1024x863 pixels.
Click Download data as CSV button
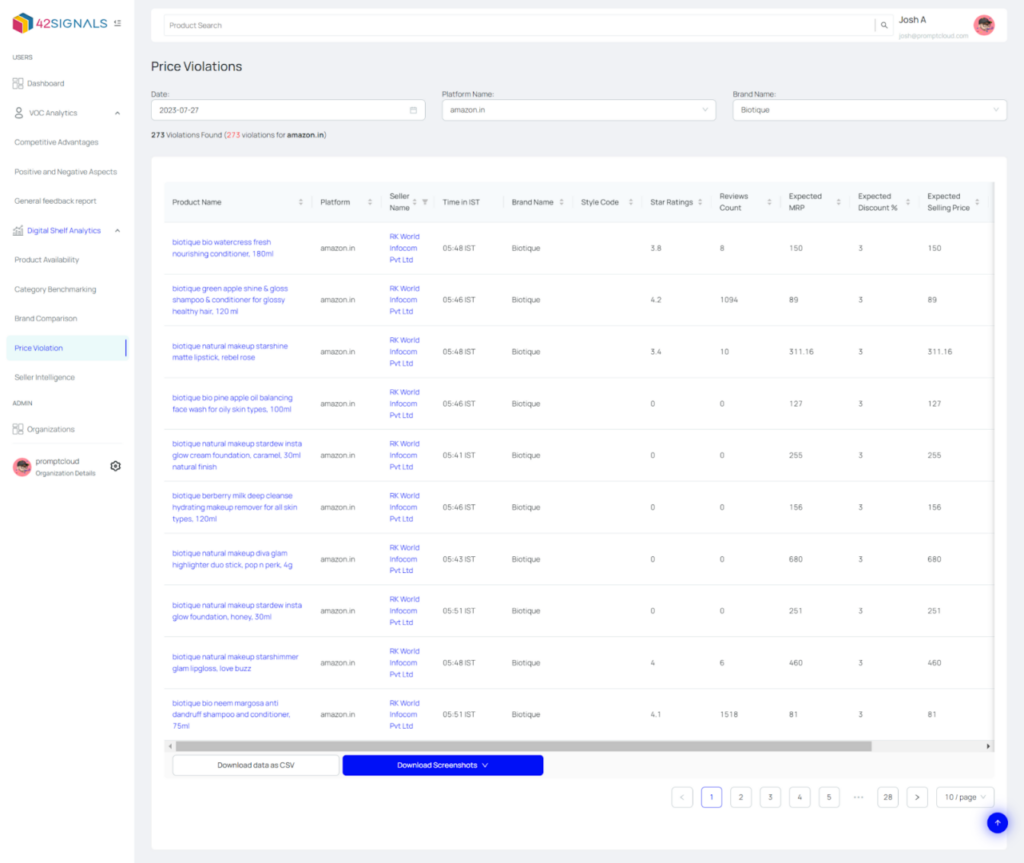click(x=256, y=765)
